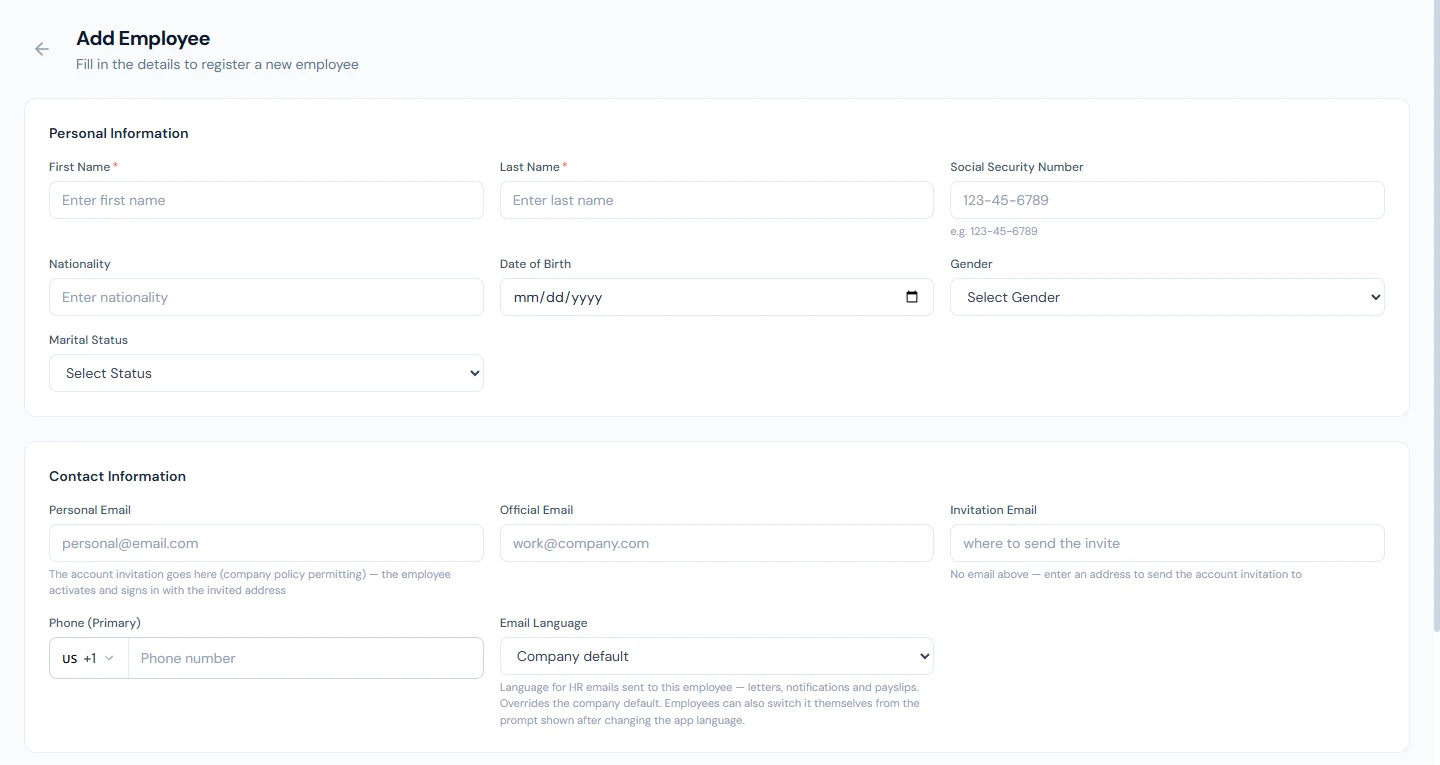1440x765 pixels.
Task: Click 'Fill in the details' subtitle text
Action: coord(217,64)
